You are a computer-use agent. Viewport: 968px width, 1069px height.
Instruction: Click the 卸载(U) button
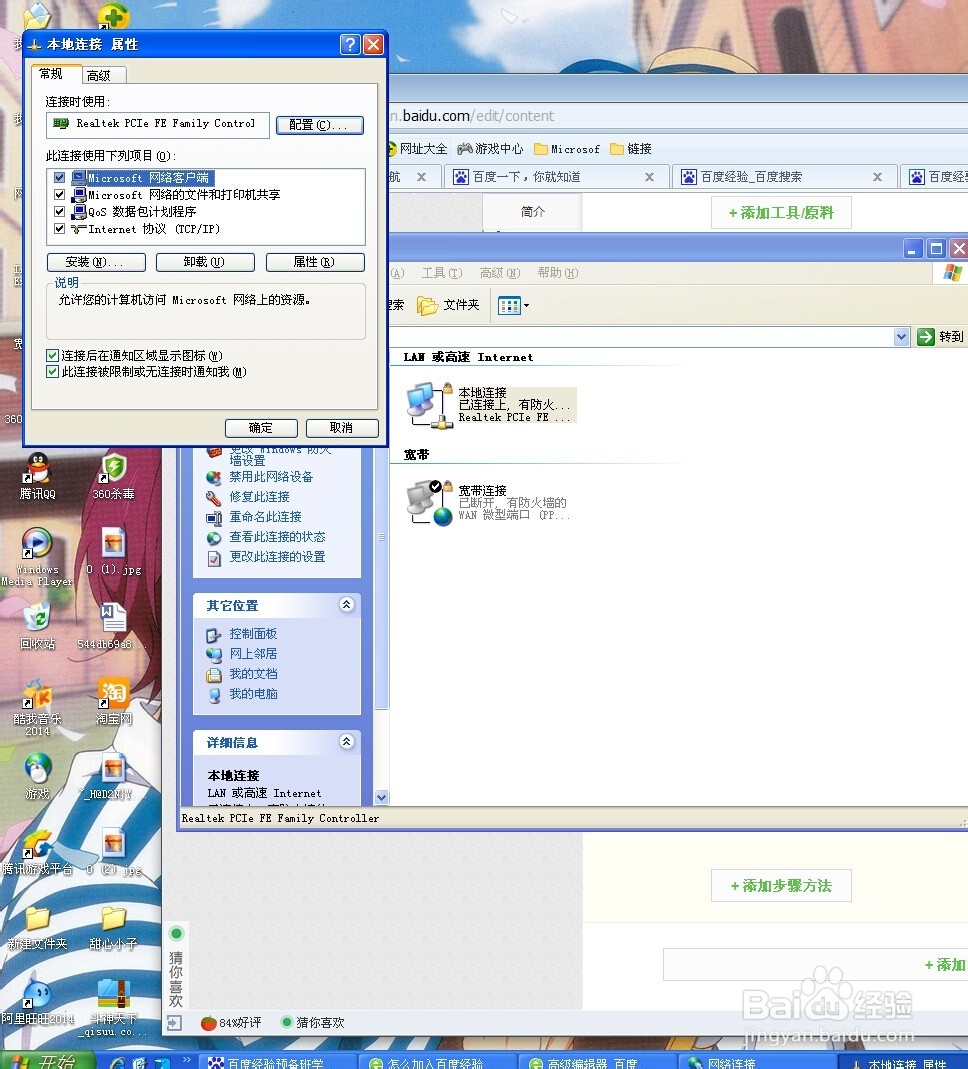click(205, 262)
